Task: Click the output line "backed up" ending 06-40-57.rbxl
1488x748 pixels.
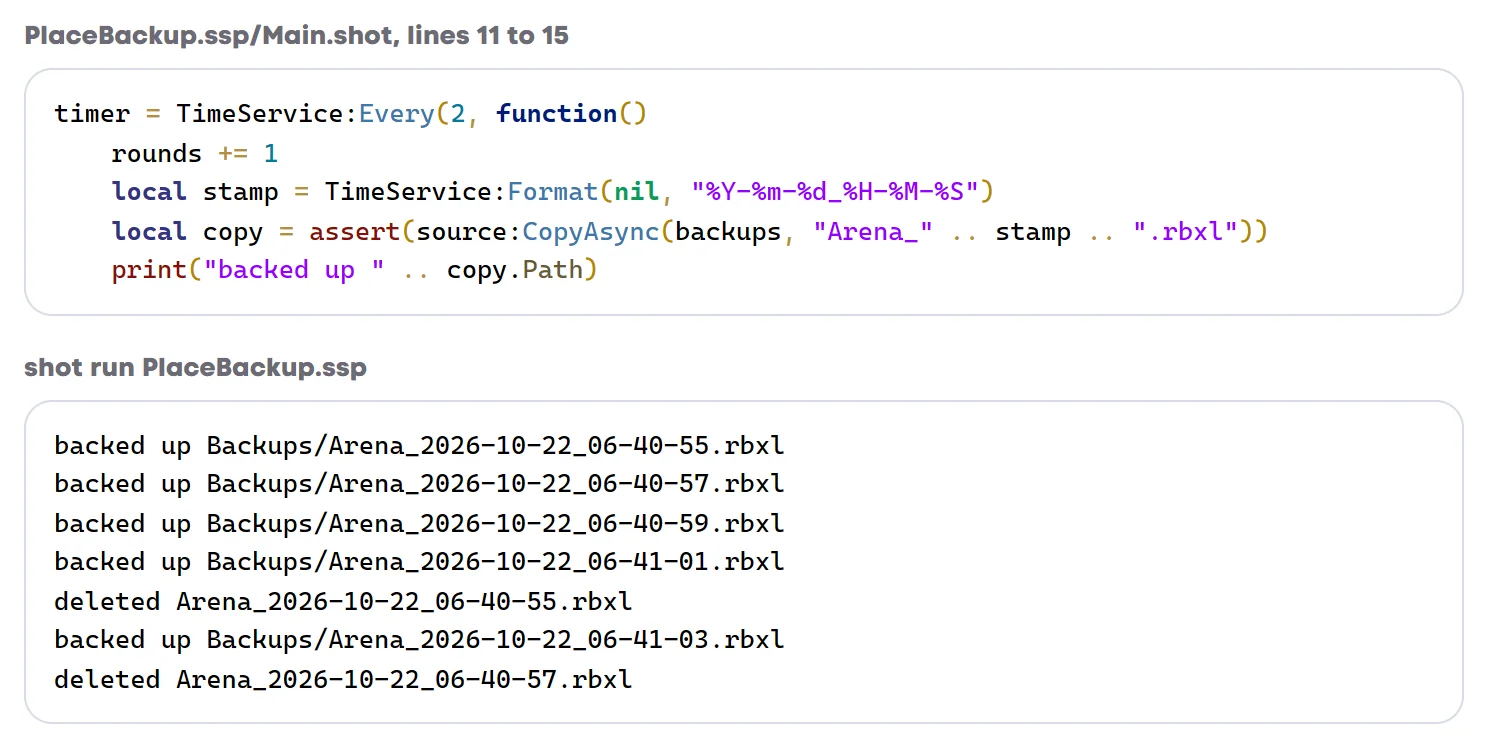Action: pos(419,485)
